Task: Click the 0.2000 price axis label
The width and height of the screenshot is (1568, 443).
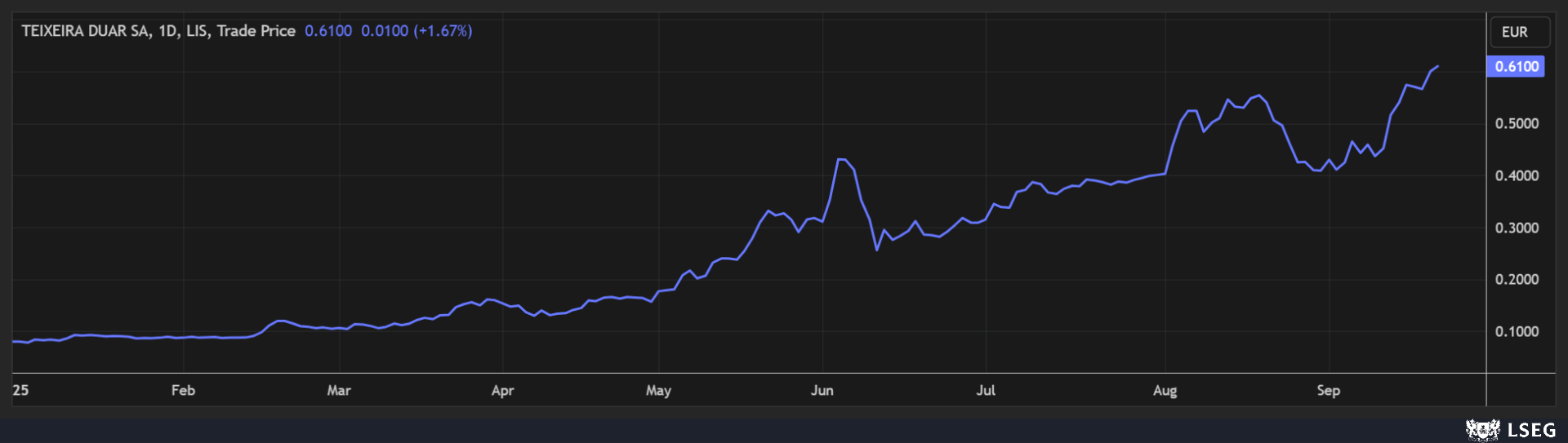Action: click(1517, 280)
